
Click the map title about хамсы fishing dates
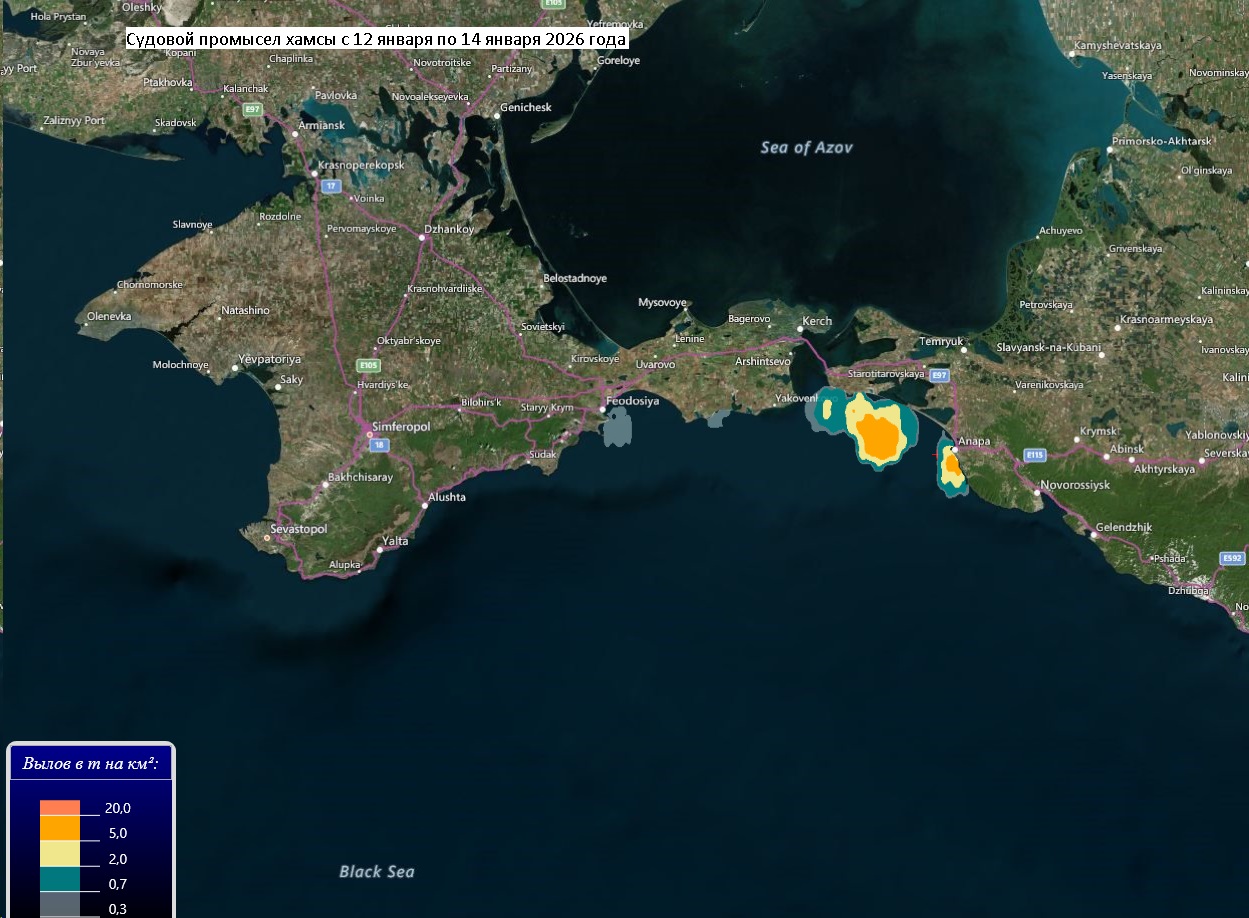click(377, 39)
